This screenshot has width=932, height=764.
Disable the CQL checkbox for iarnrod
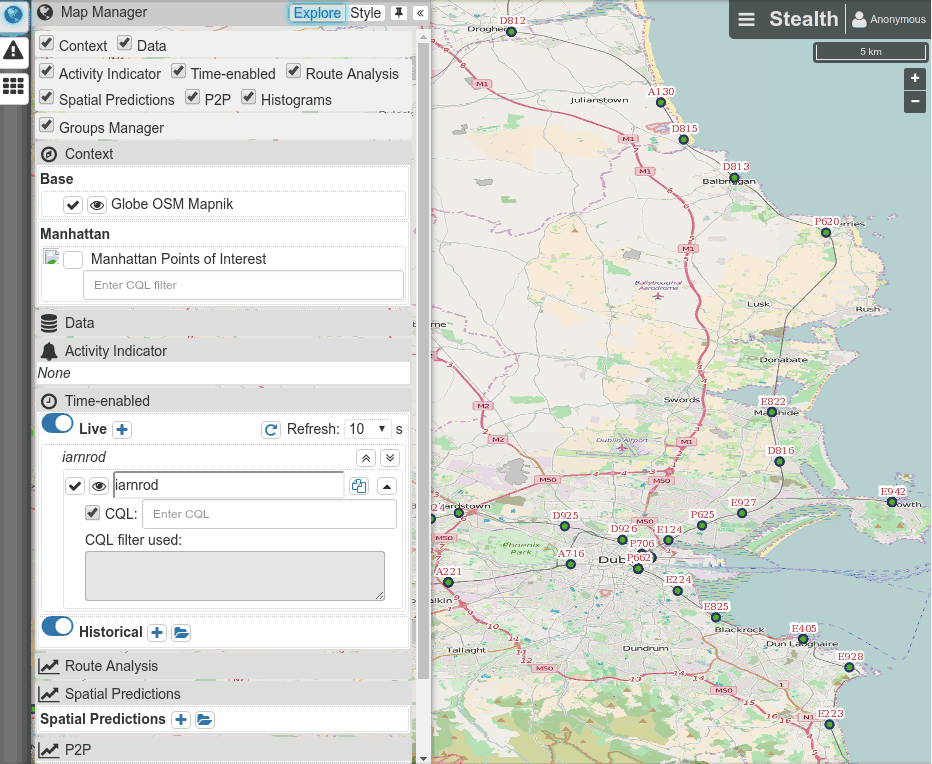pyautogui.click(x=93, y=513)
